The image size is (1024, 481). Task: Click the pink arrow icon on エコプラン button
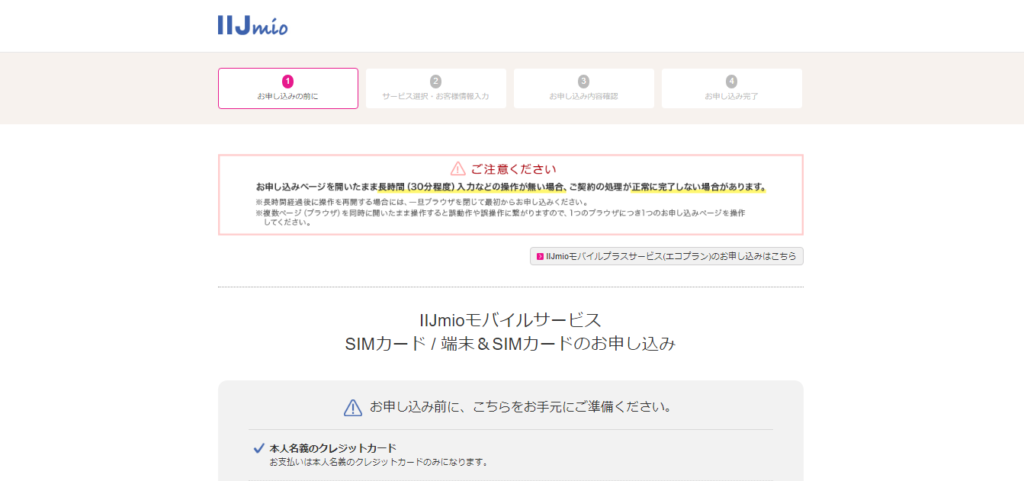click(x=540, y=256)
